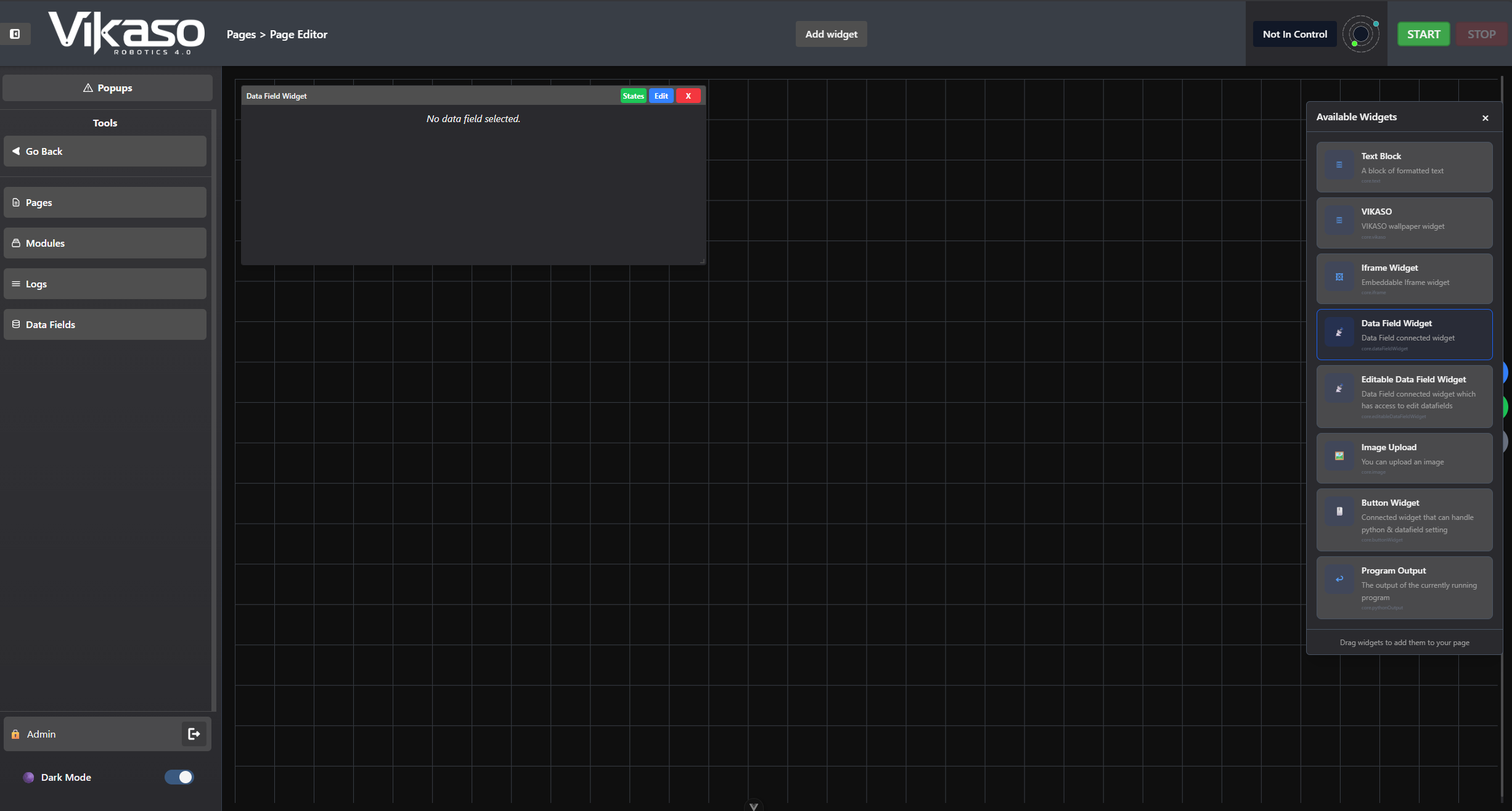Click the Editable Data Field Widget icon
This screenshot has height=811, width=1512.
click(1339, 389)
